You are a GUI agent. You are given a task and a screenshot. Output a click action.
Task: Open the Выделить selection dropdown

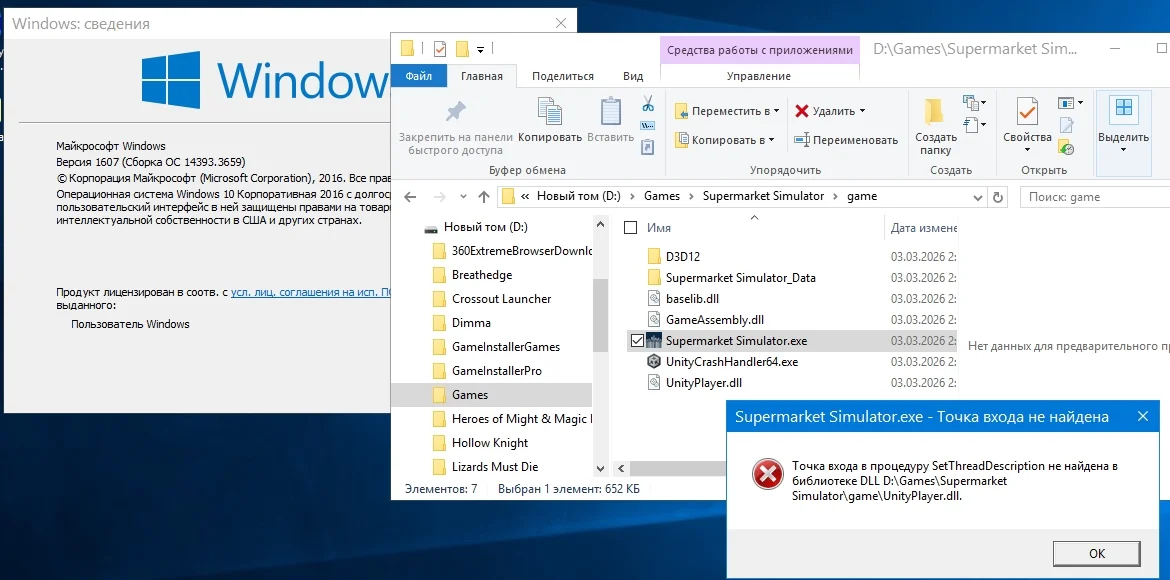click(1123, 125)
